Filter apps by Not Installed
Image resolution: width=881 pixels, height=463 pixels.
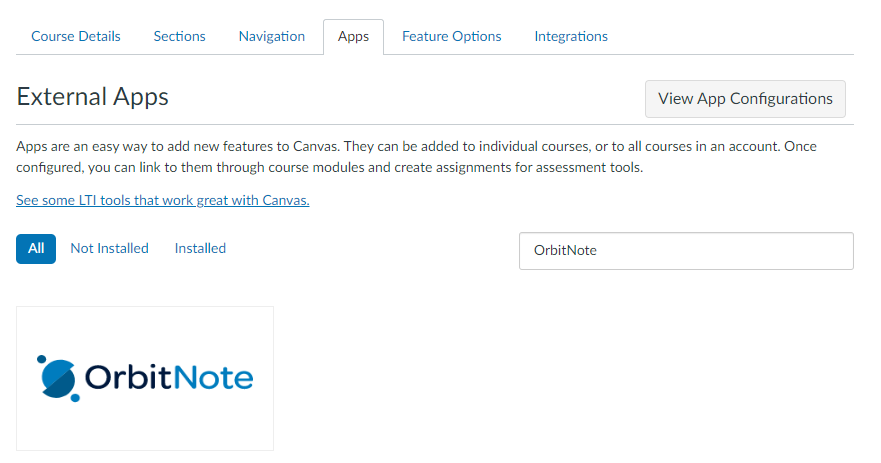tap(109, 248)
